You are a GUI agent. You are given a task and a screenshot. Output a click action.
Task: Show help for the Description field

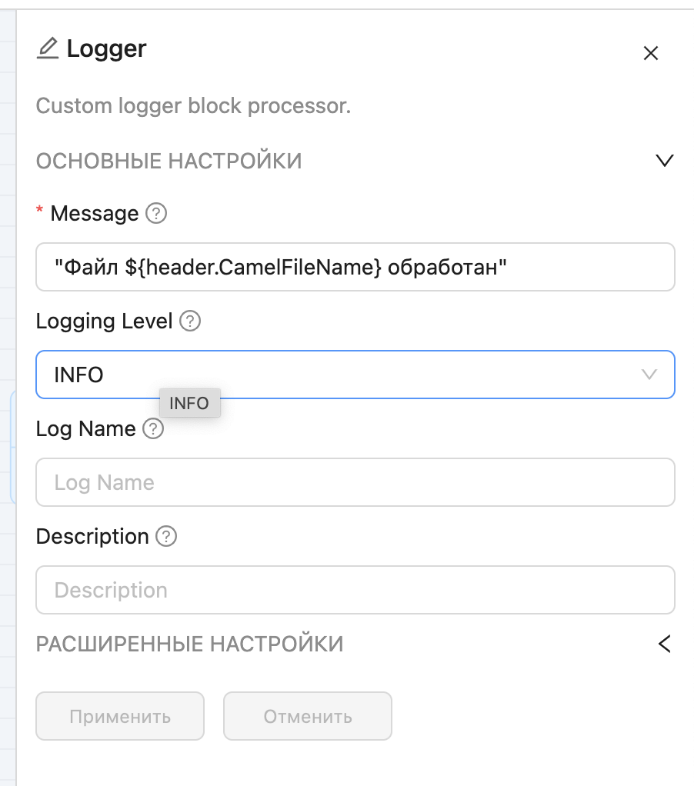coord(167,537)
